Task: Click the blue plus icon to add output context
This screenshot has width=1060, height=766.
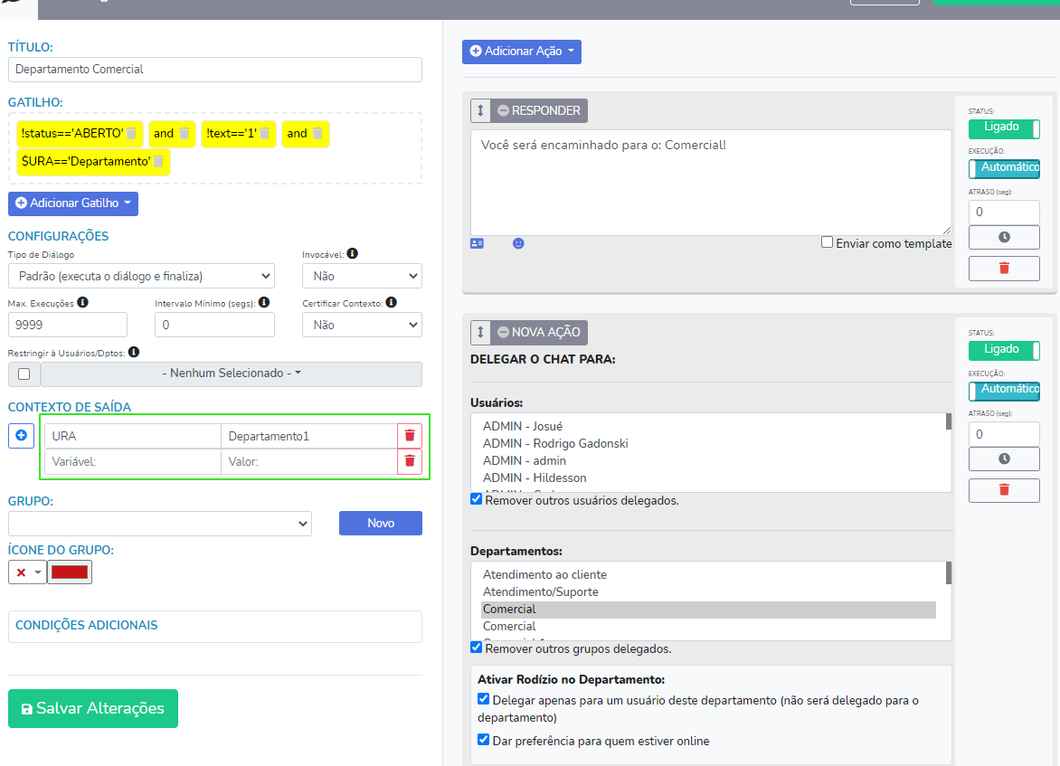Action: [x=21, y=436]
